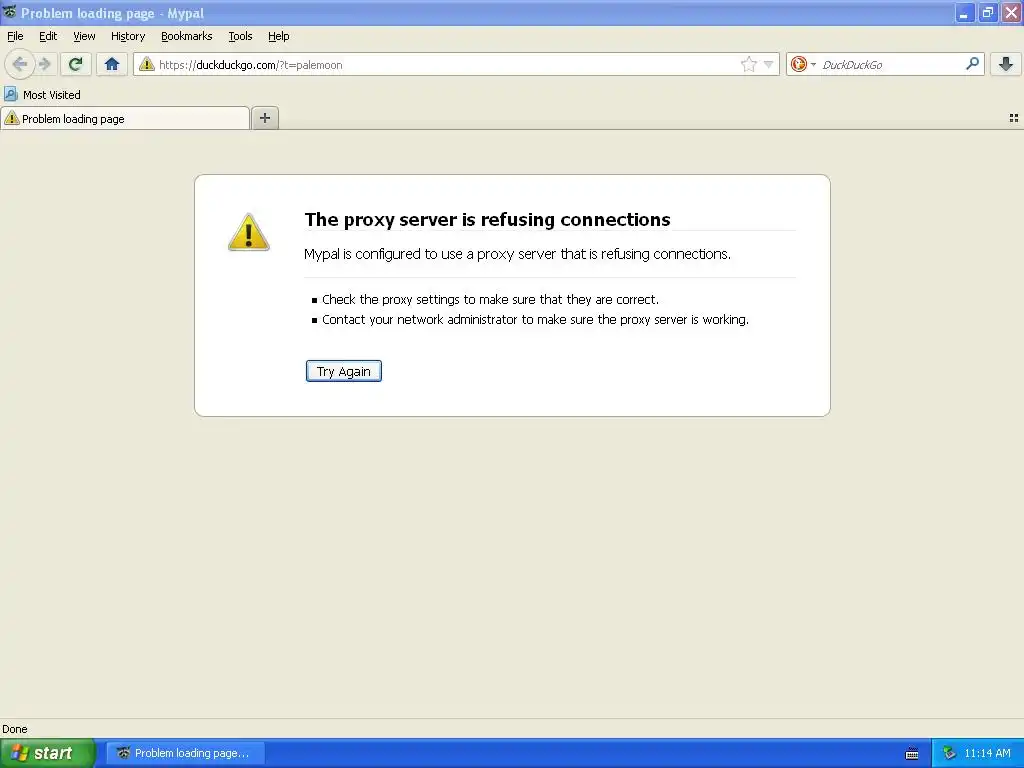1024x768 pixels.
Task: Select the Problem loading page tab
Action: tap(125, 118)
